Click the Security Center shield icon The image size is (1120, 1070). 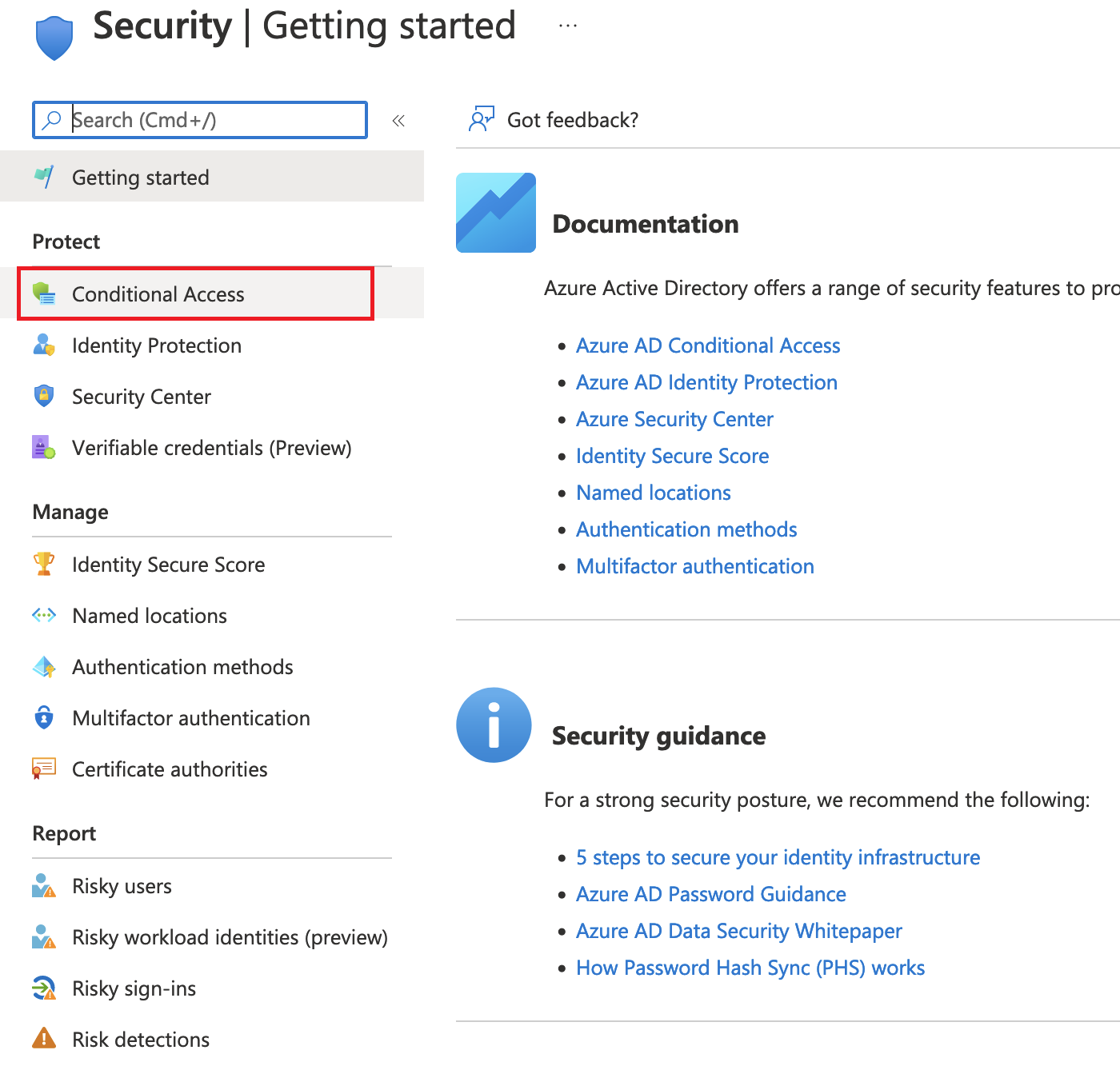click(x=44, y=396)
